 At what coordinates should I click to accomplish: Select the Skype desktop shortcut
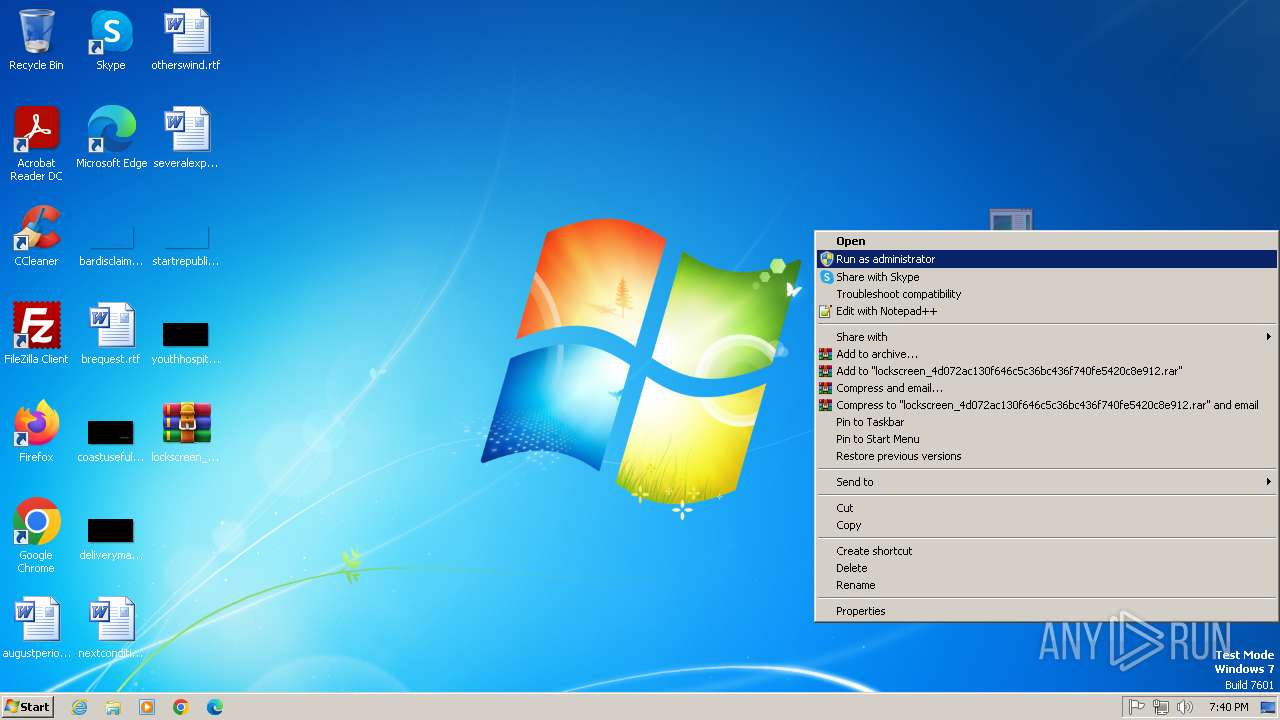click(x=111, y=40)
